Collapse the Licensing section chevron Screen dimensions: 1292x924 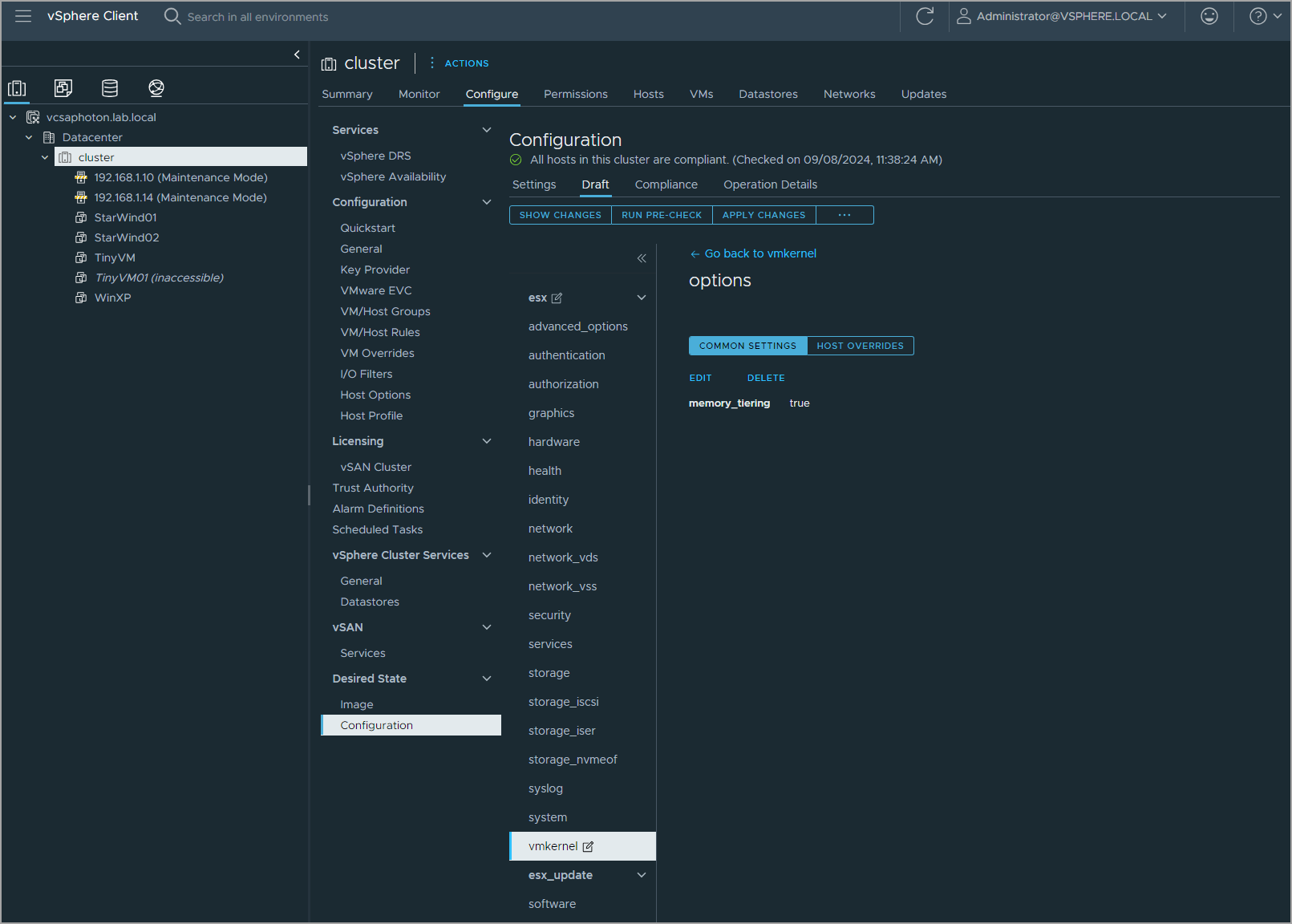486,441
